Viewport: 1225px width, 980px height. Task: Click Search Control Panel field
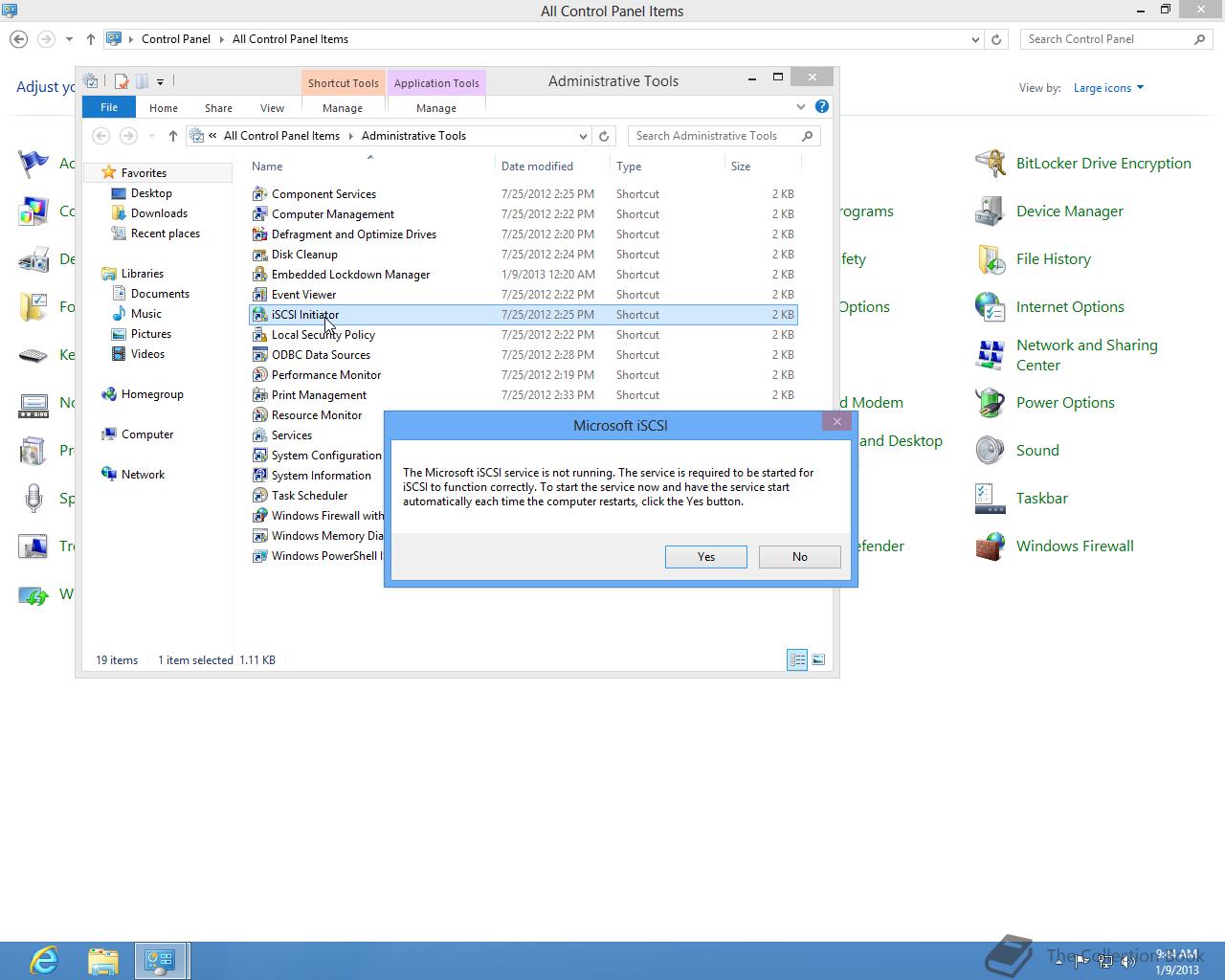(1116, 39)
